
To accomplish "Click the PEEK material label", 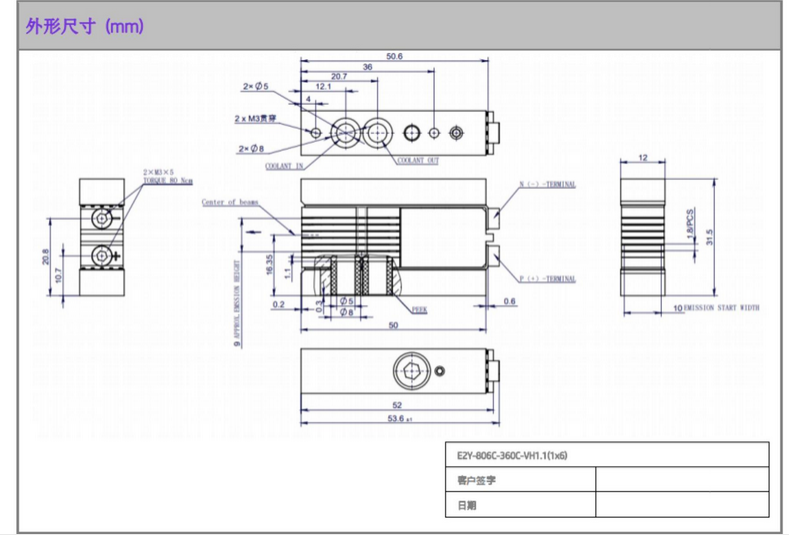I will point(419,311).
